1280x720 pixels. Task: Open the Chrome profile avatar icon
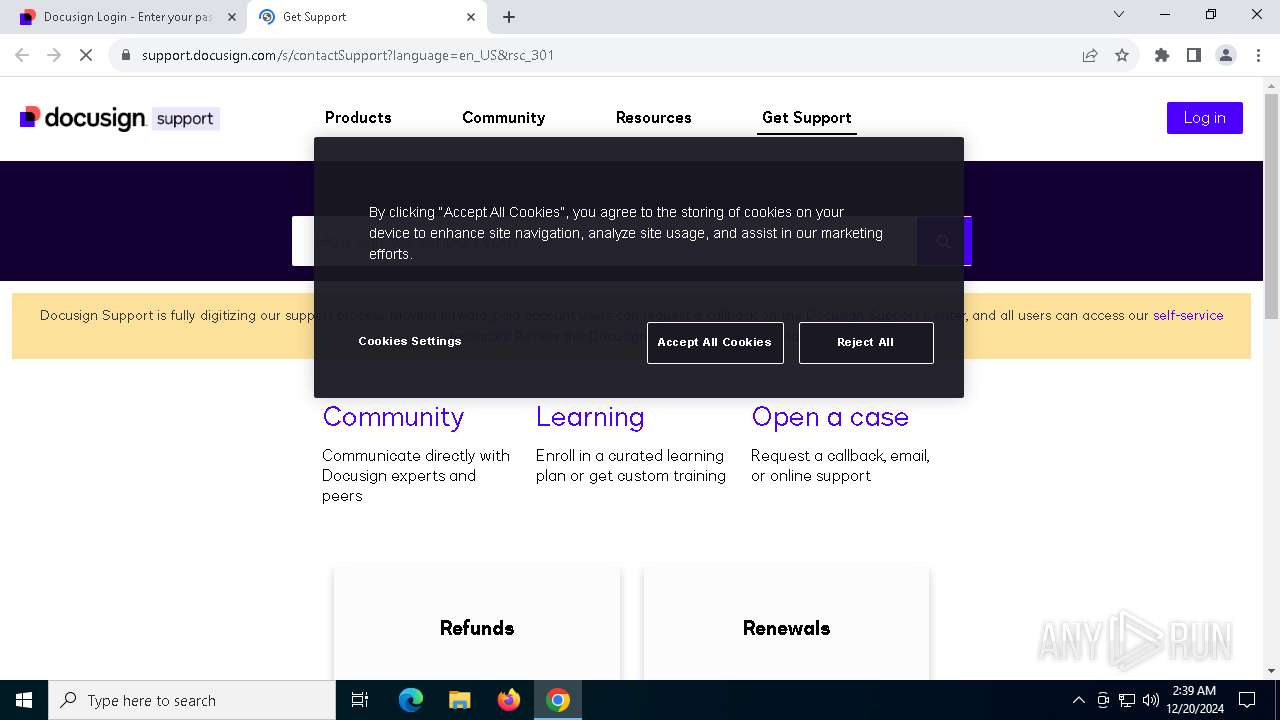pos(1226,55)
